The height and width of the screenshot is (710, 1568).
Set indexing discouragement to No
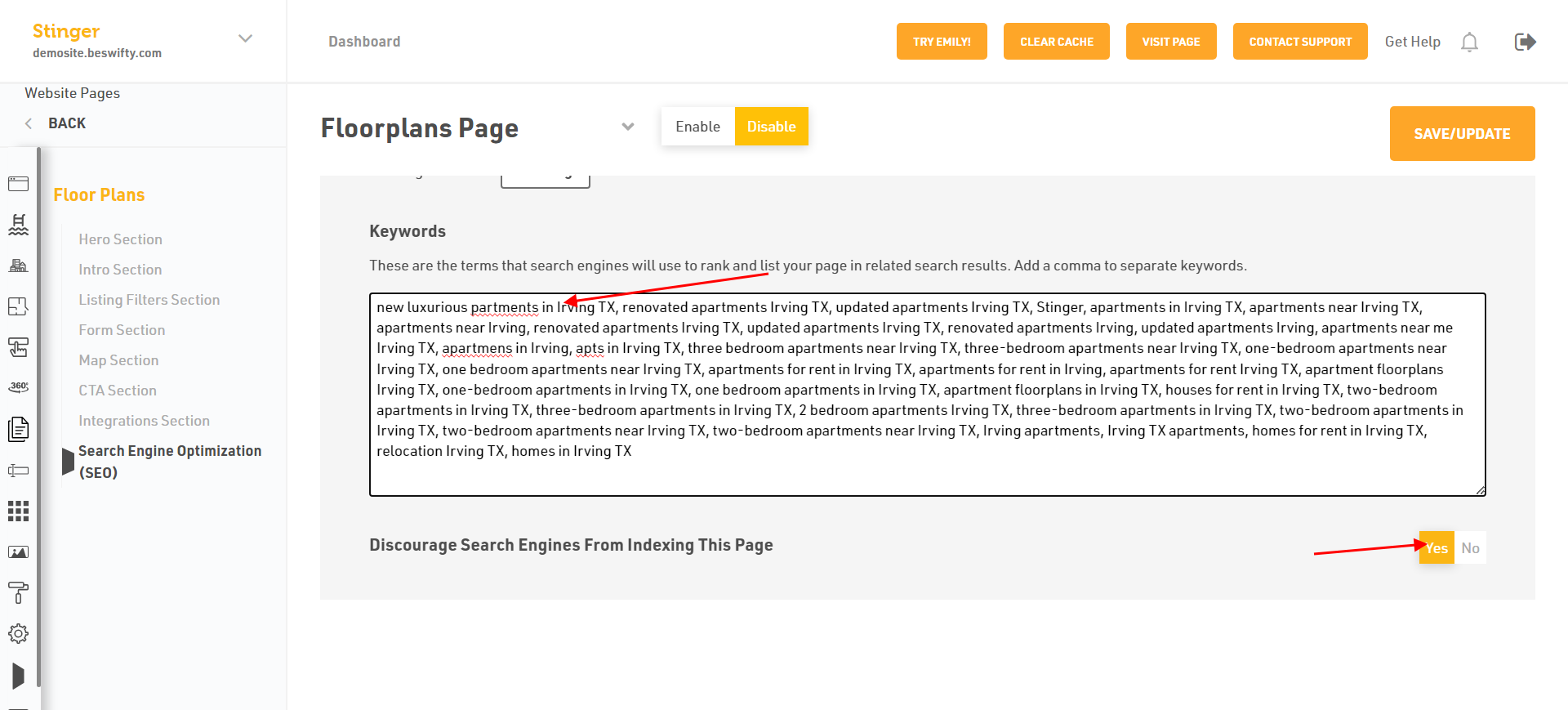pos(1470,548)
